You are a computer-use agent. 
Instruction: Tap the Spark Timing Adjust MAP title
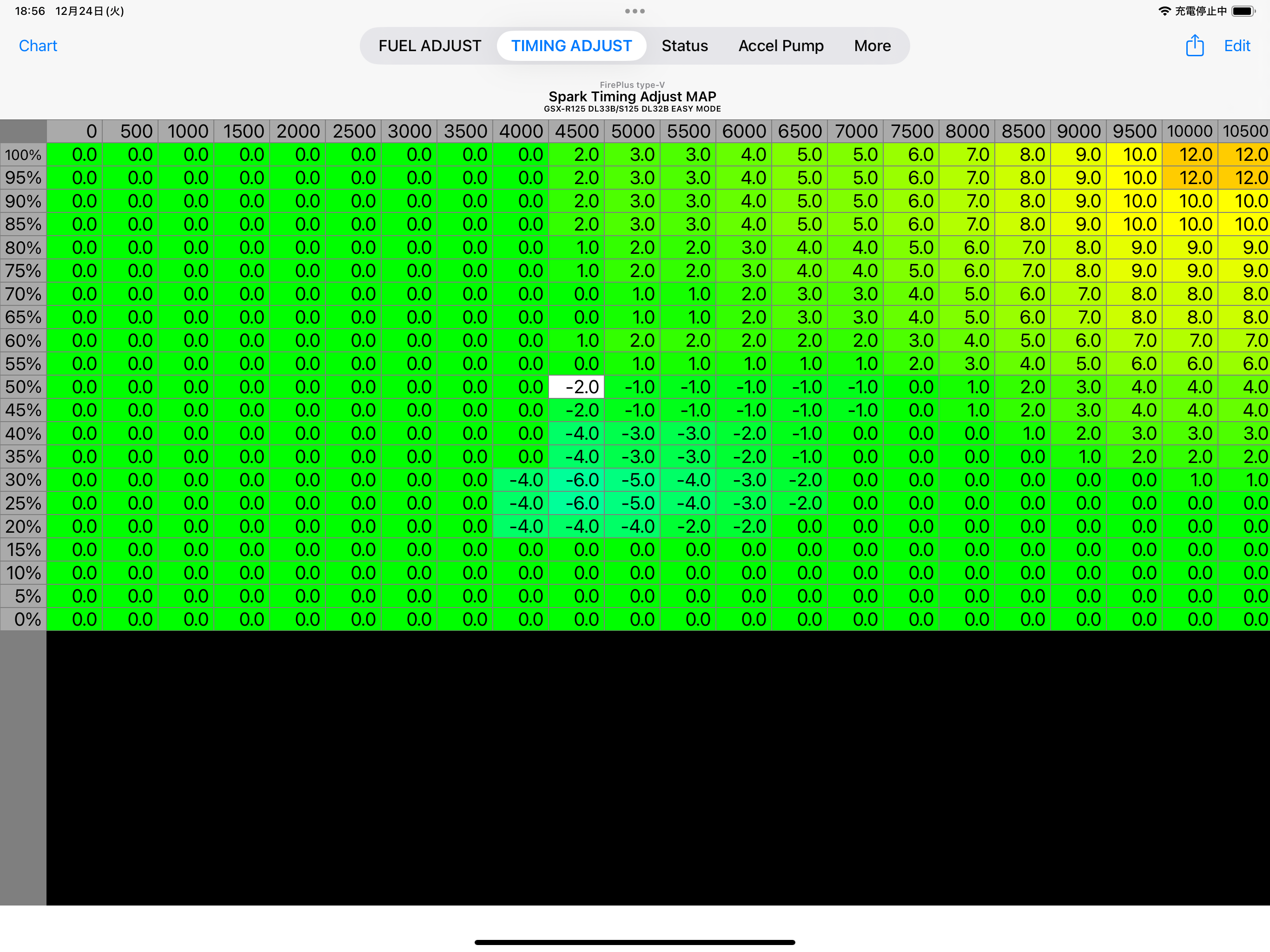[x=632, y=97]
